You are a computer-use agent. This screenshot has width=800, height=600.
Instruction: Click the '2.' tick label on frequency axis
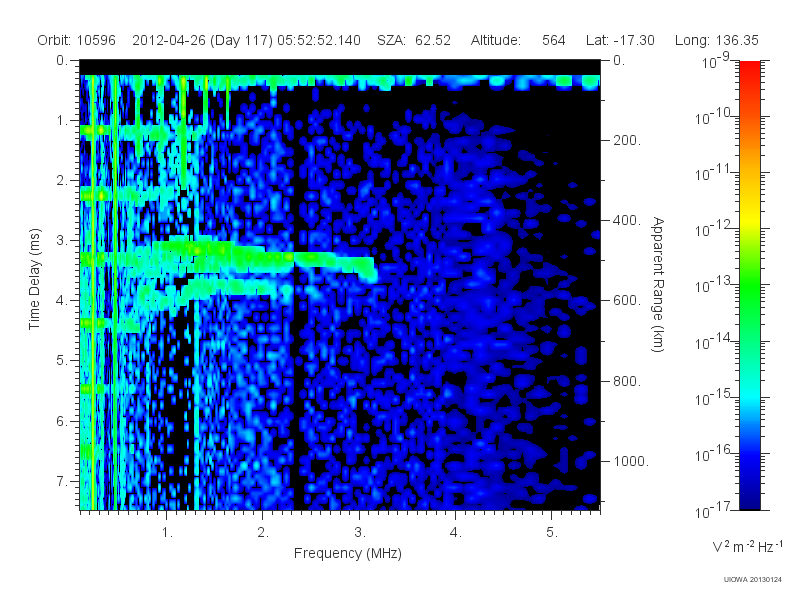point(263,533)
